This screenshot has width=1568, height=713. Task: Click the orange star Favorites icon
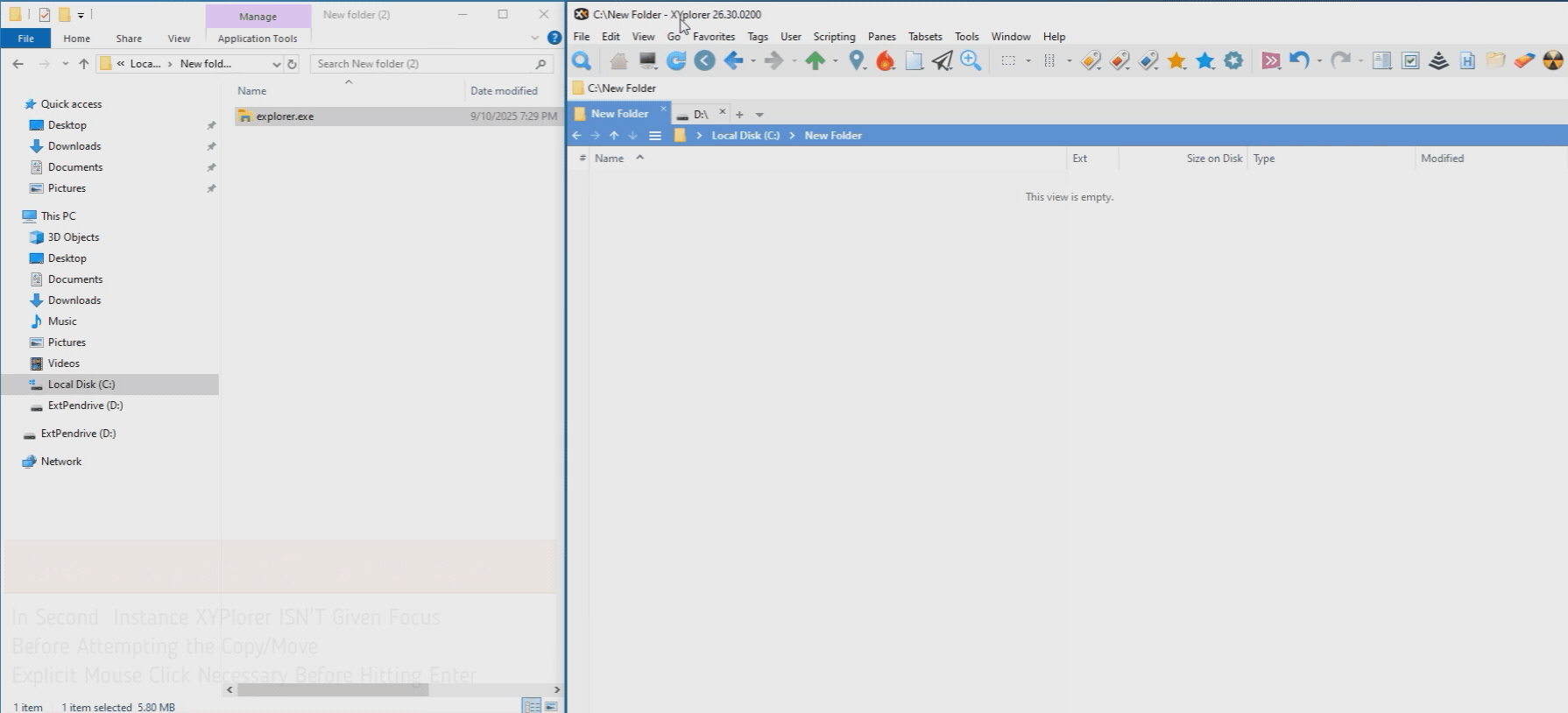pyautogui.click(x=1176, y=60)
